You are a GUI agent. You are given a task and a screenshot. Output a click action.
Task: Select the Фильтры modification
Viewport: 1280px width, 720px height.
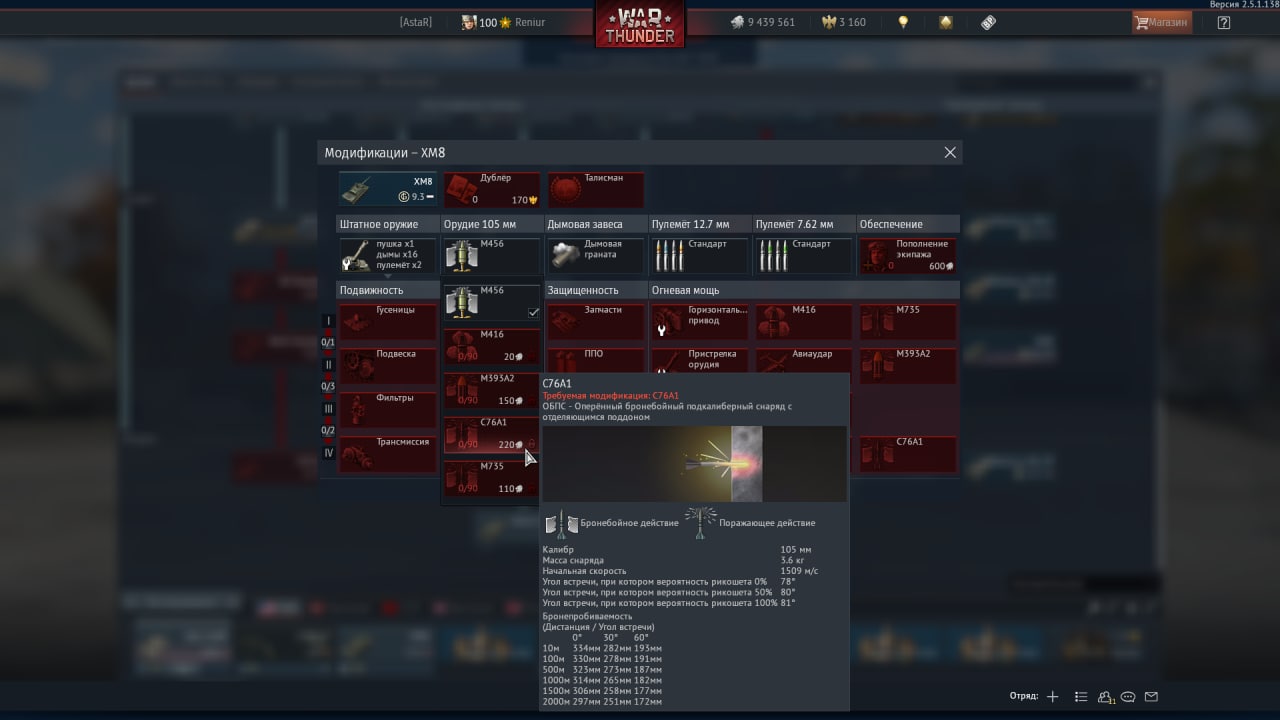[x=388, y=410]
